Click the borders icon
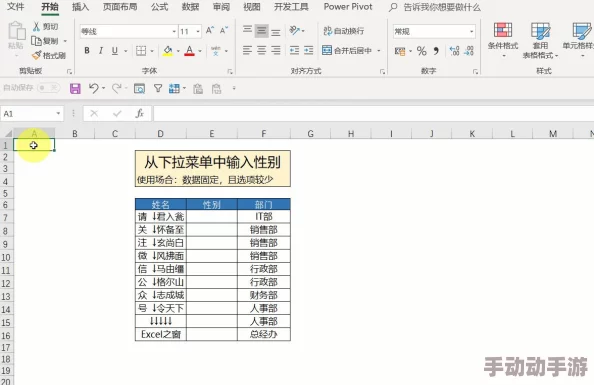594x385 pixels. (141, 50)
